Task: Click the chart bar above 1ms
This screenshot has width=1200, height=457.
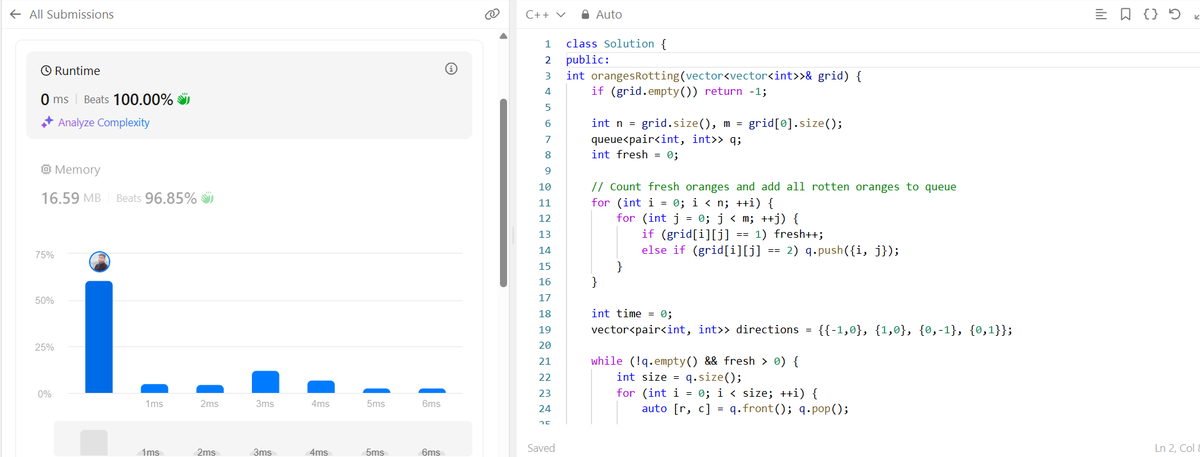Action: pyautogui.click(x=154, y=388)
